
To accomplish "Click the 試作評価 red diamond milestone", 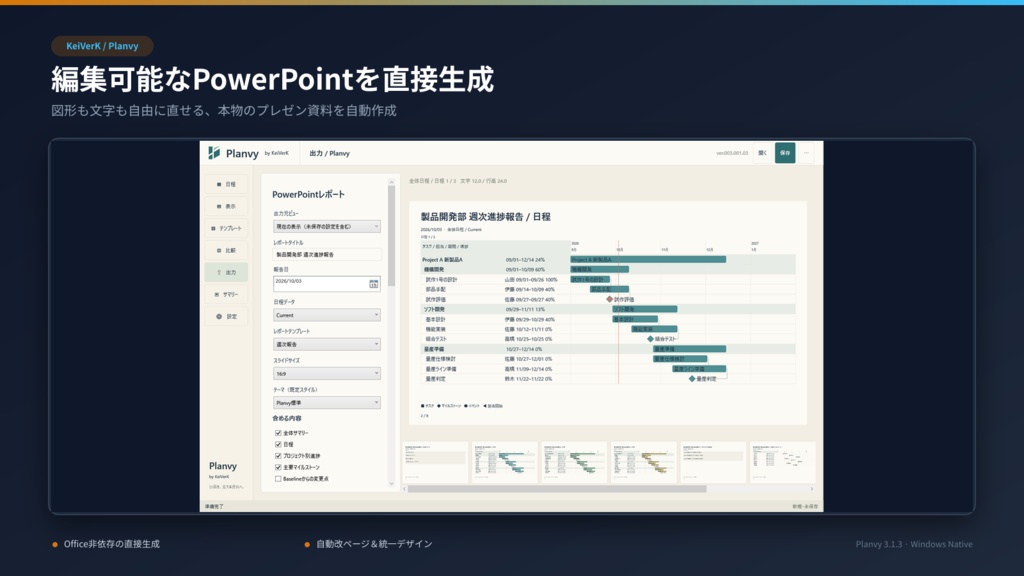I will [609, 299].
